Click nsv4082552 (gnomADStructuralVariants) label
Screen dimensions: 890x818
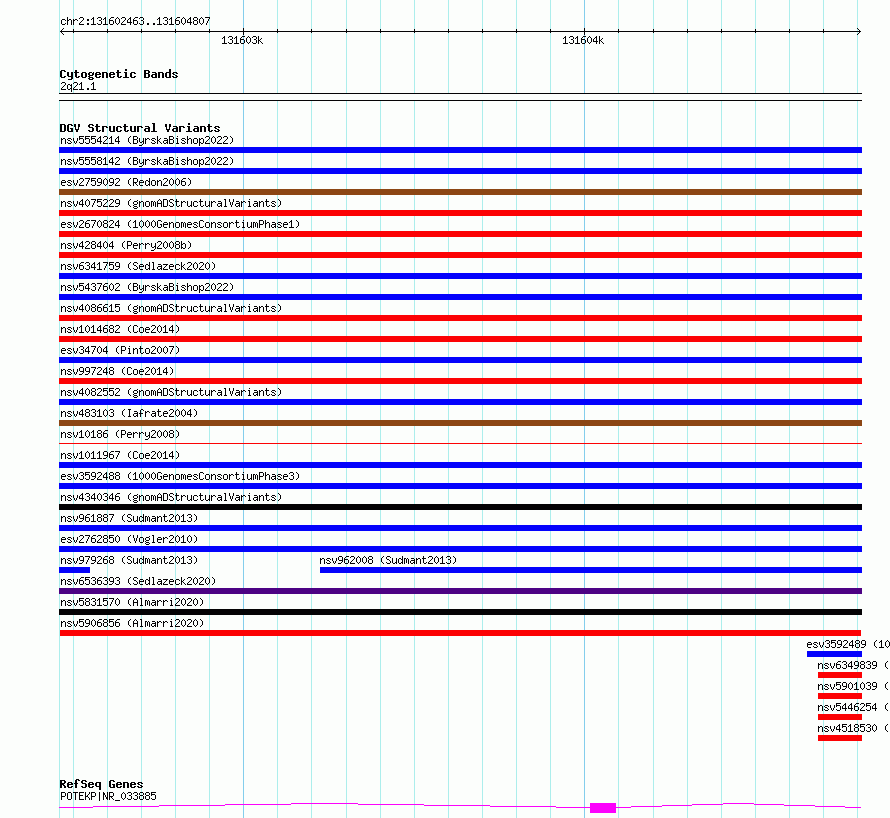(x=171, y=392)
